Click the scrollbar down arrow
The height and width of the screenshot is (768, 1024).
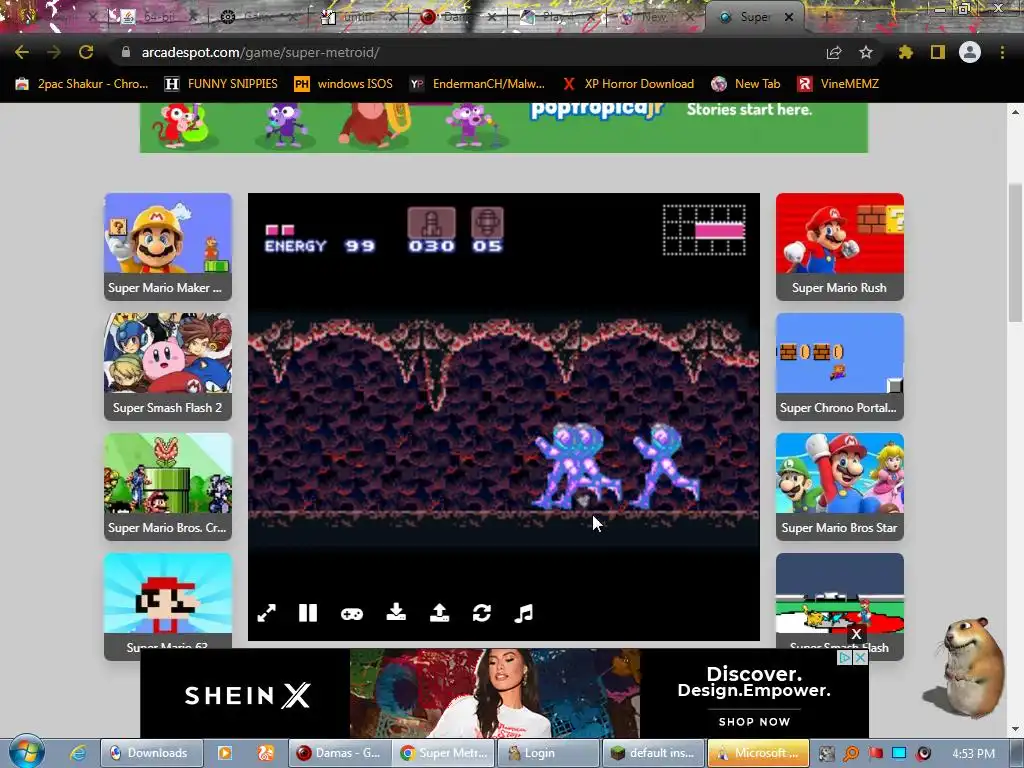click(x=1016, y=729)
